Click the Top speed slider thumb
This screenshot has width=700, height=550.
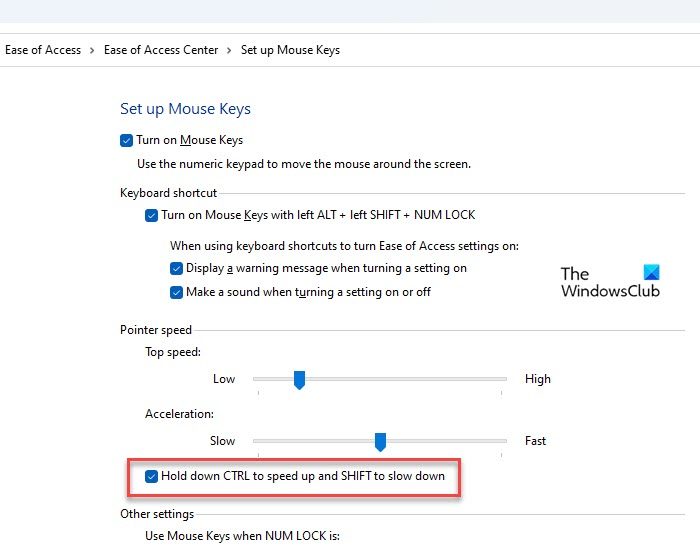coord(299,380)
